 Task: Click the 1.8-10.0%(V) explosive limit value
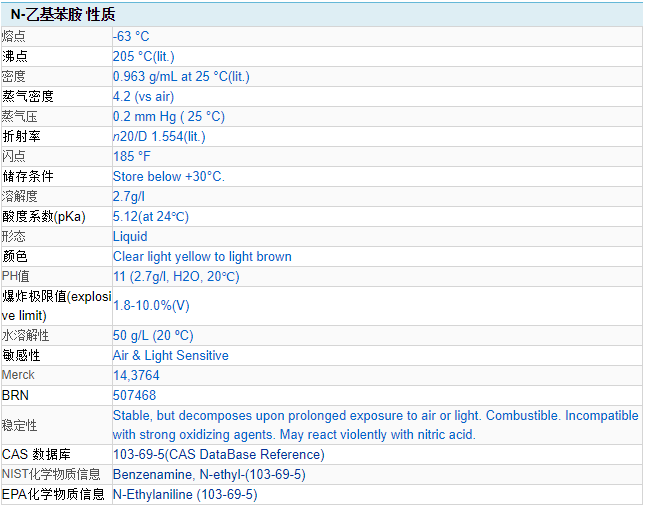[x=151, y=305]
